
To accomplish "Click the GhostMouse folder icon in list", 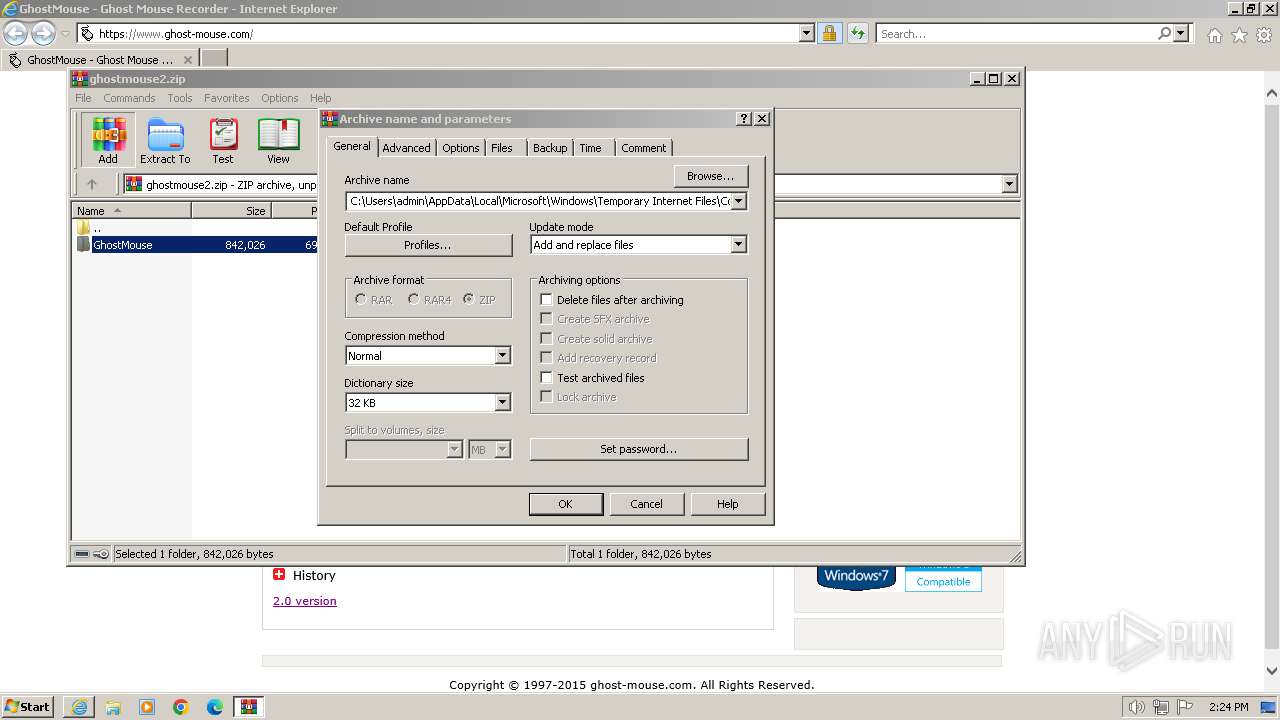I will click(83, 244).
